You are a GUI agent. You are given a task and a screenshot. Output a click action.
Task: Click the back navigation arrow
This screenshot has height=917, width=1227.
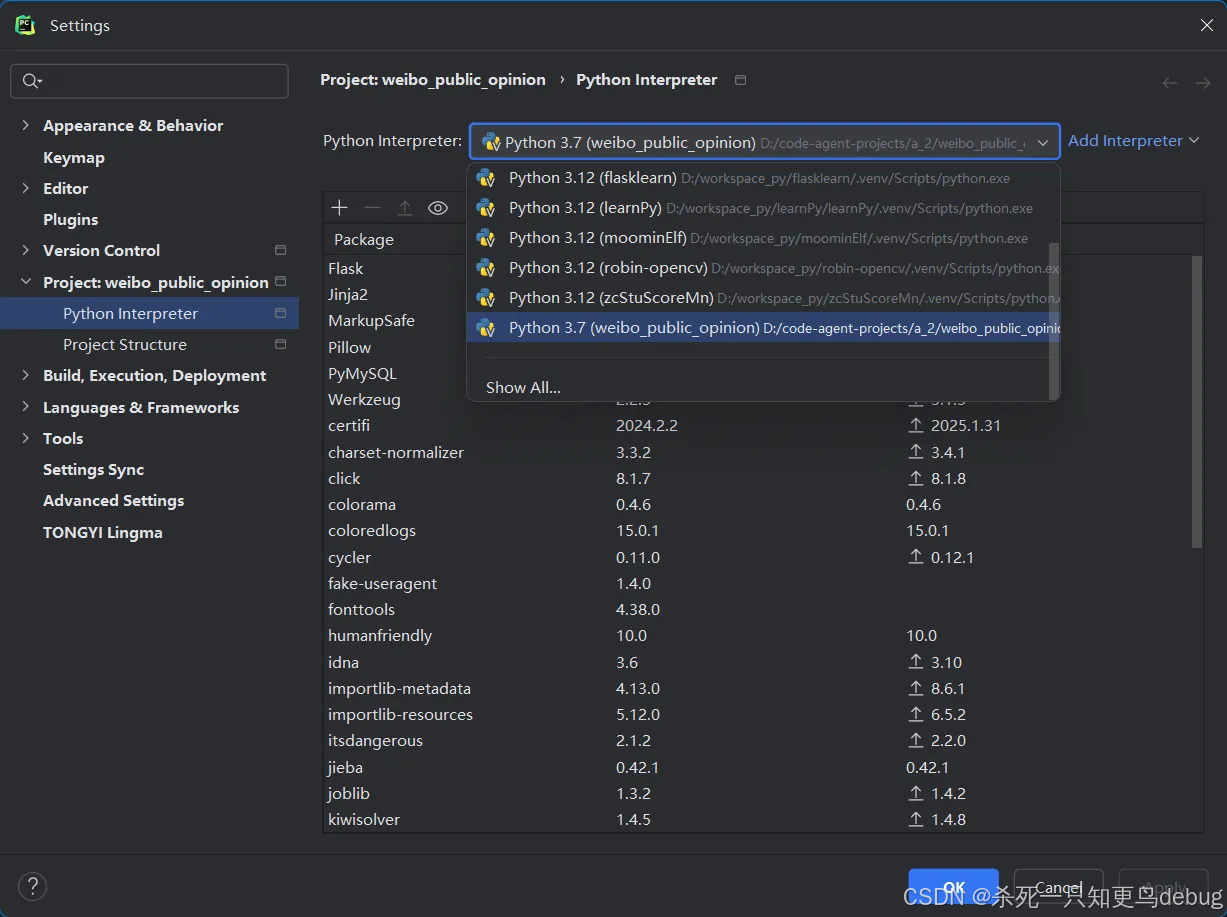tap(1169, 83)
